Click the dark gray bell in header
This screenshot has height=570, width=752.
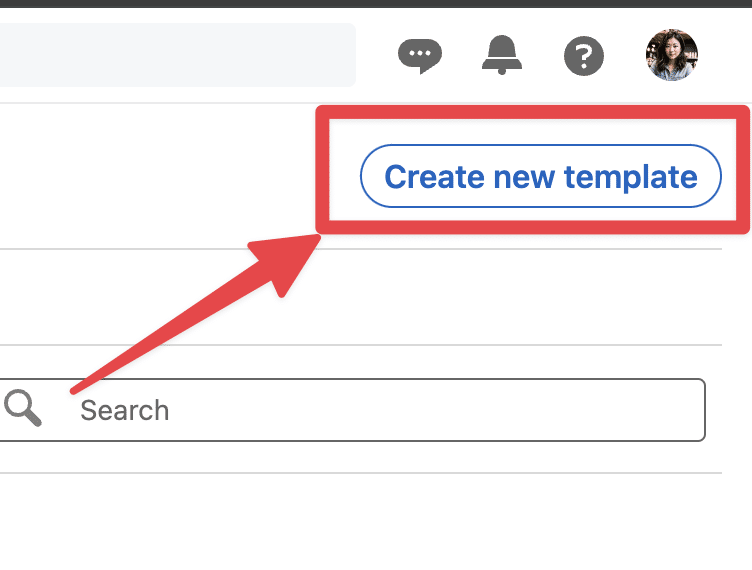502,55
